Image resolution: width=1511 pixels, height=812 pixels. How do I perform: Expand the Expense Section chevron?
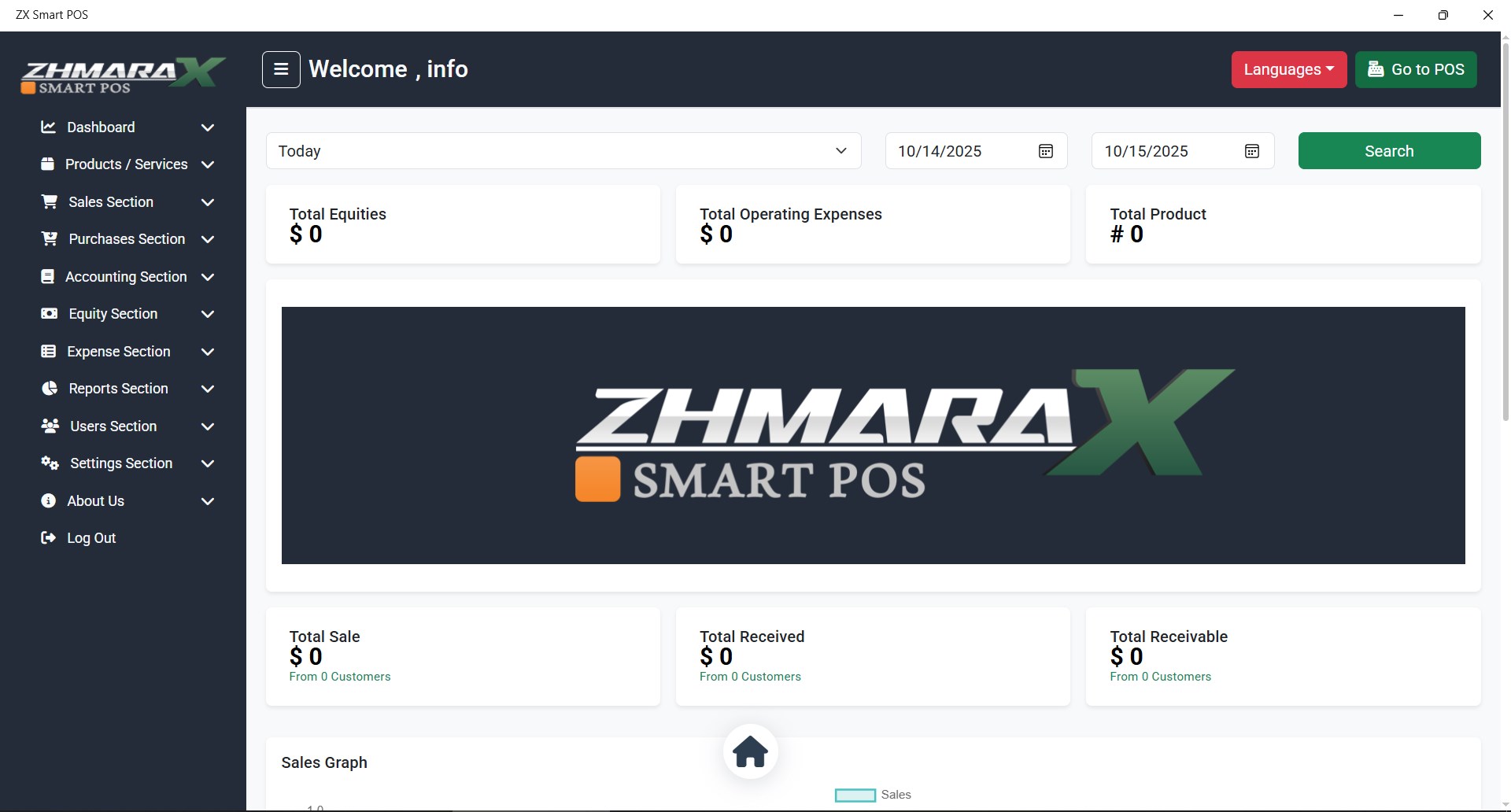coord(208,352)
